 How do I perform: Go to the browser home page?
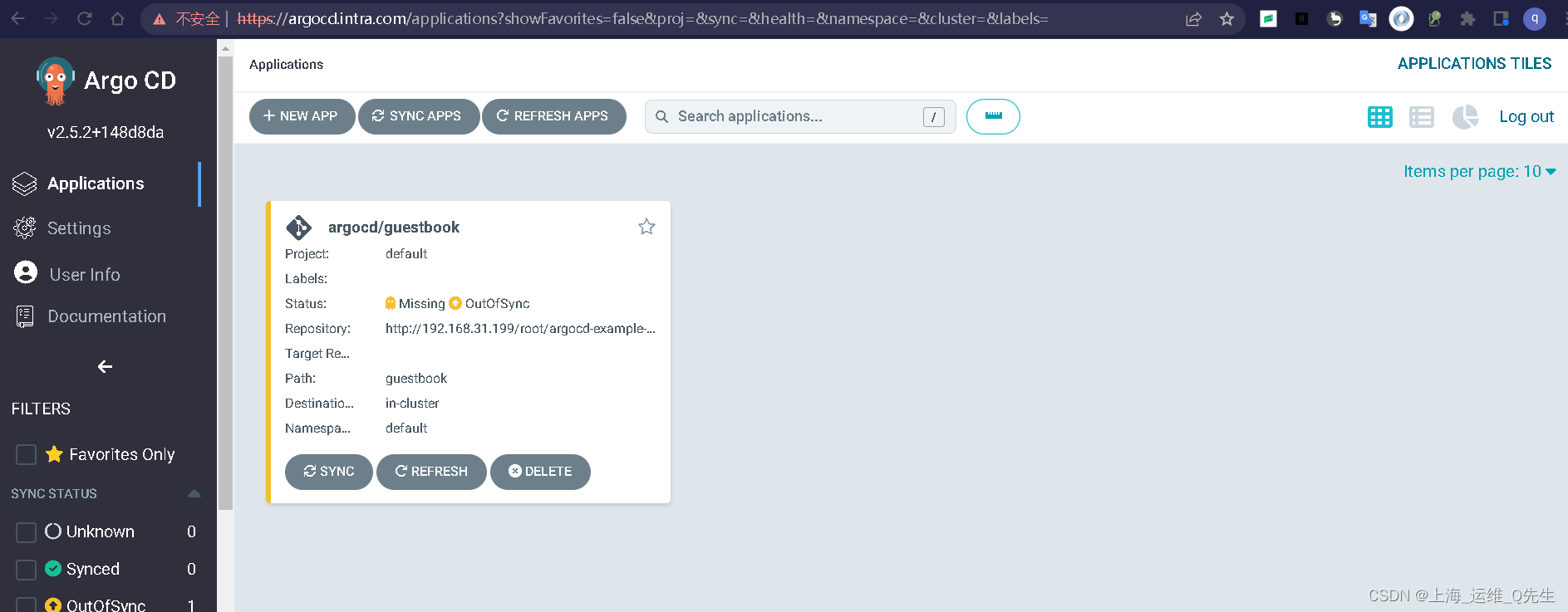[x=118, y=18]
